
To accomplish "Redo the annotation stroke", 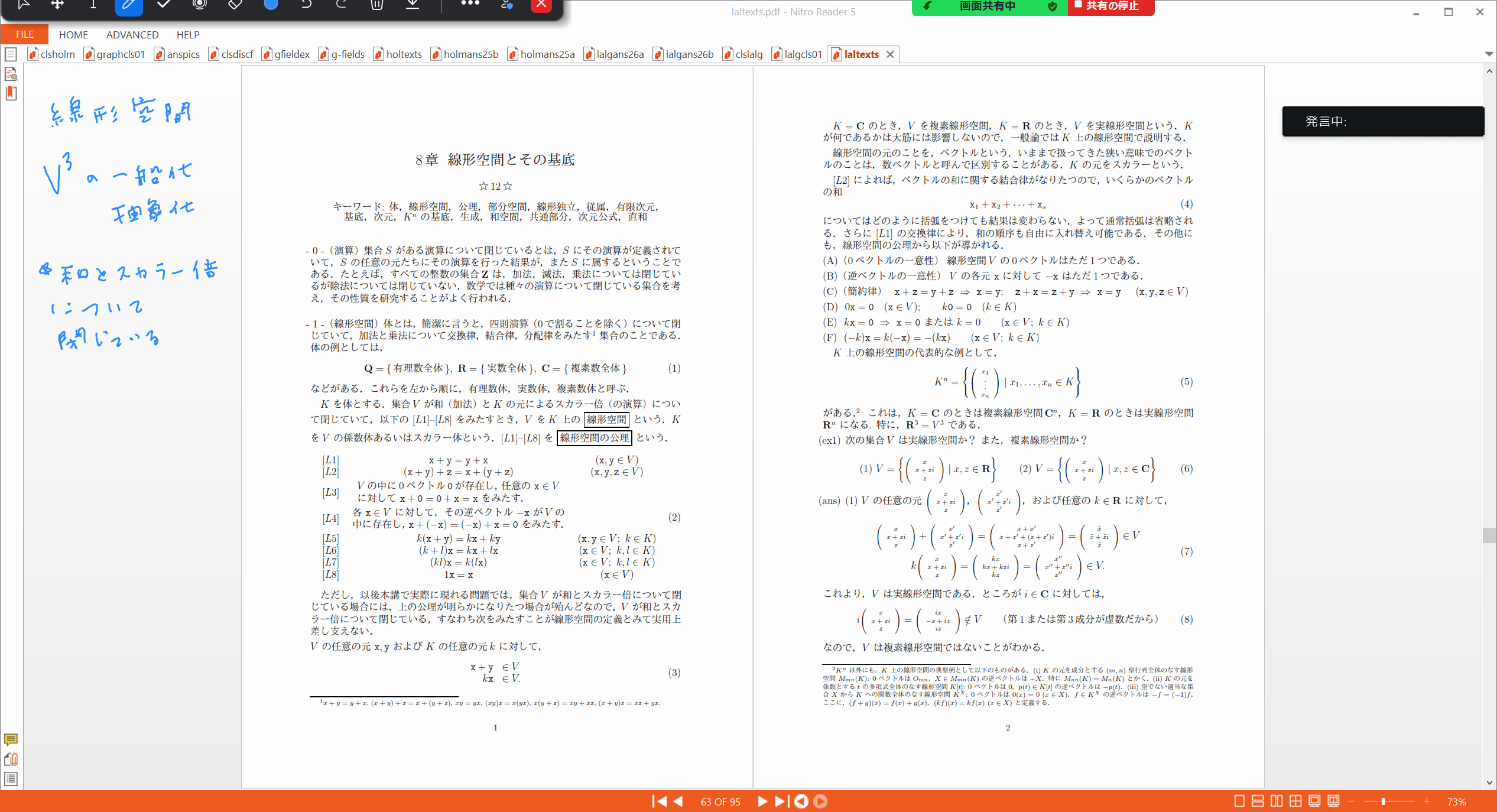I will (x=341, y=5).
